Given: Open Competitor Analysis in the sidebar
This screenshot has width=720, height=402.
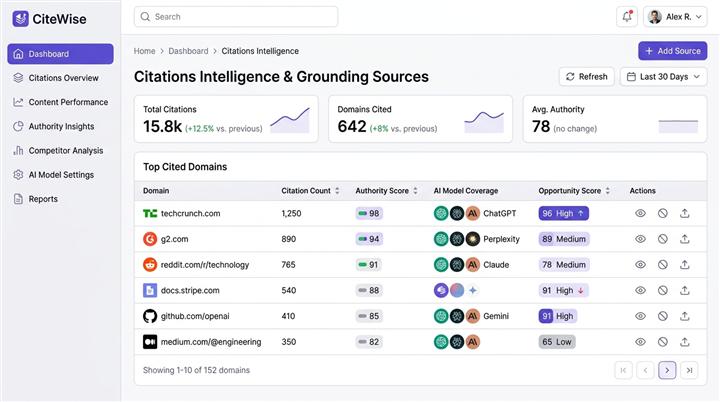Looking at the screenshot, I should tap(60, 151).
